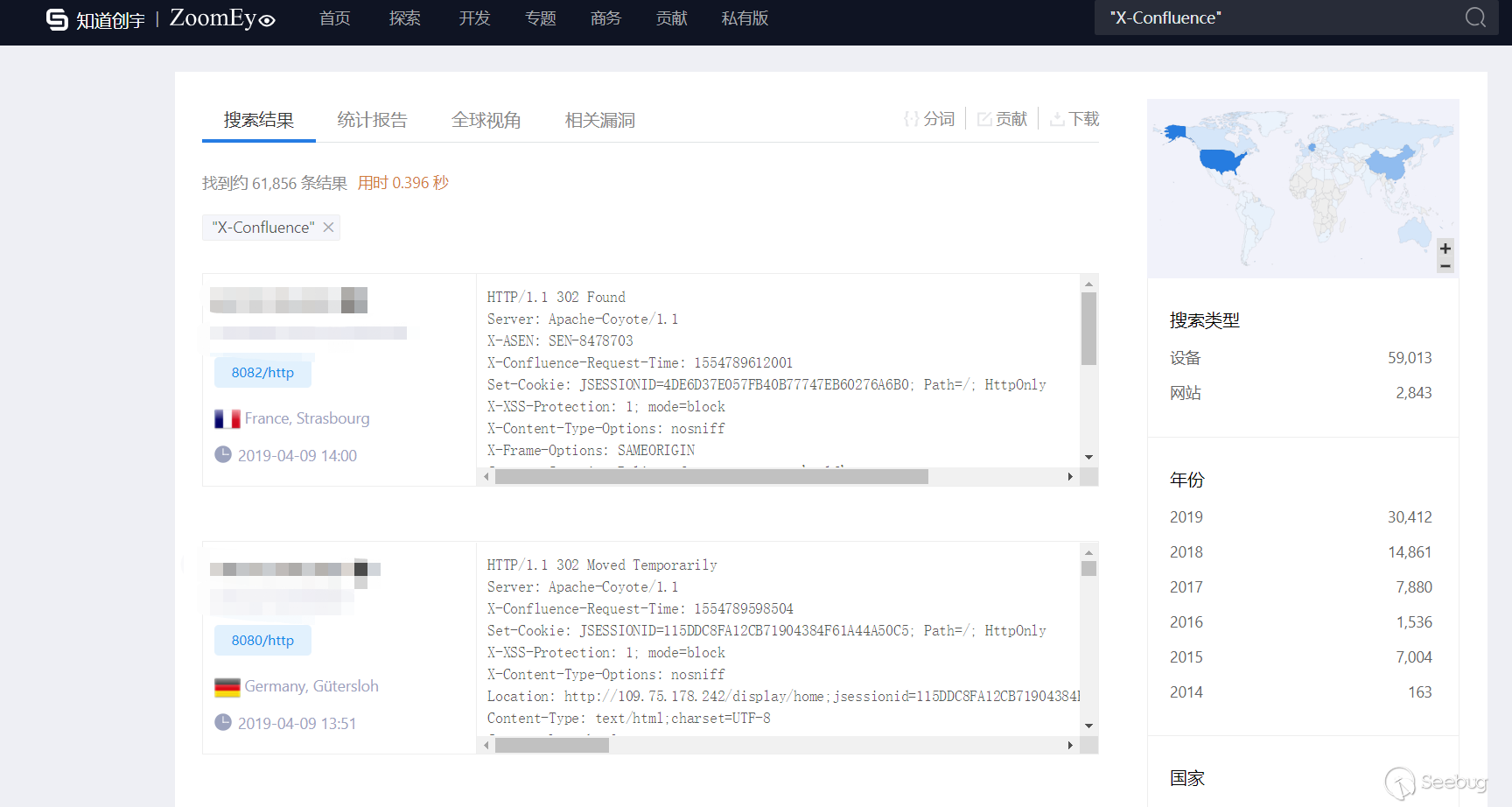
Task: Click the horizontal scrollbar thumb of second result banner
Action: point(552,745)
